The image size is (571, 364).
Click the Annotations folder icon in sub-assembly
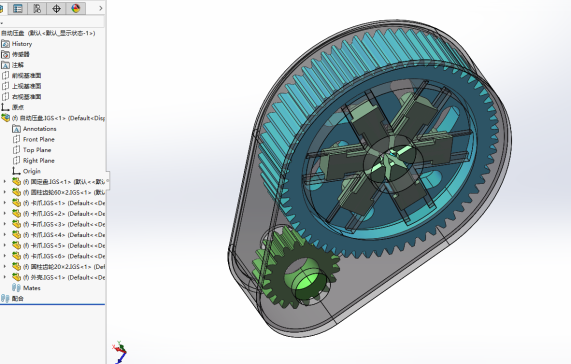click(16, 128)
